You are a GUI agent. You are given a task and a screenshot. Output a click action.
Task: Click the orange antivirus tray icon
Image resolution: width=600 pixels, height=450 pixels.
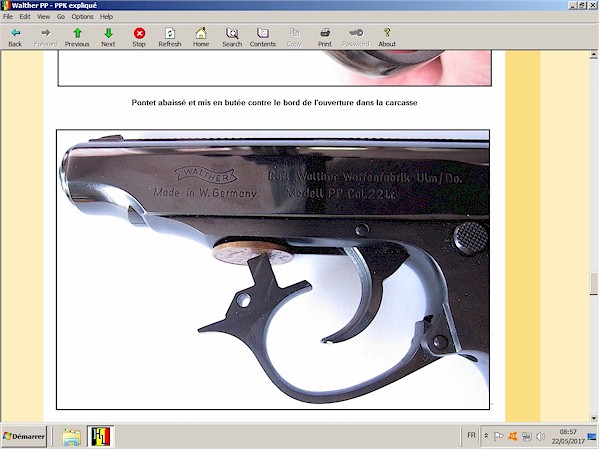pos(513,436)
